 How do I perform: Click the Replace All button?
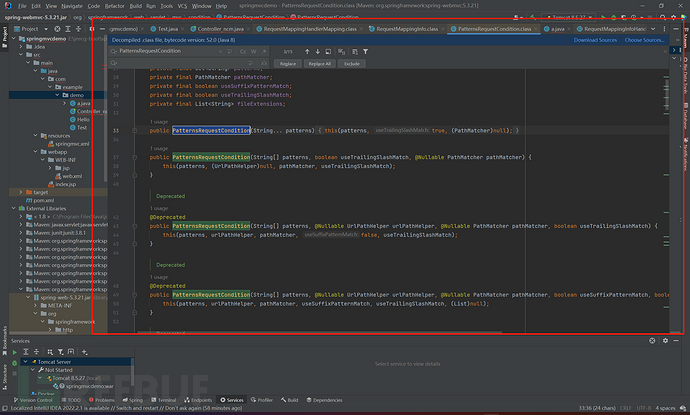point(319,64)
